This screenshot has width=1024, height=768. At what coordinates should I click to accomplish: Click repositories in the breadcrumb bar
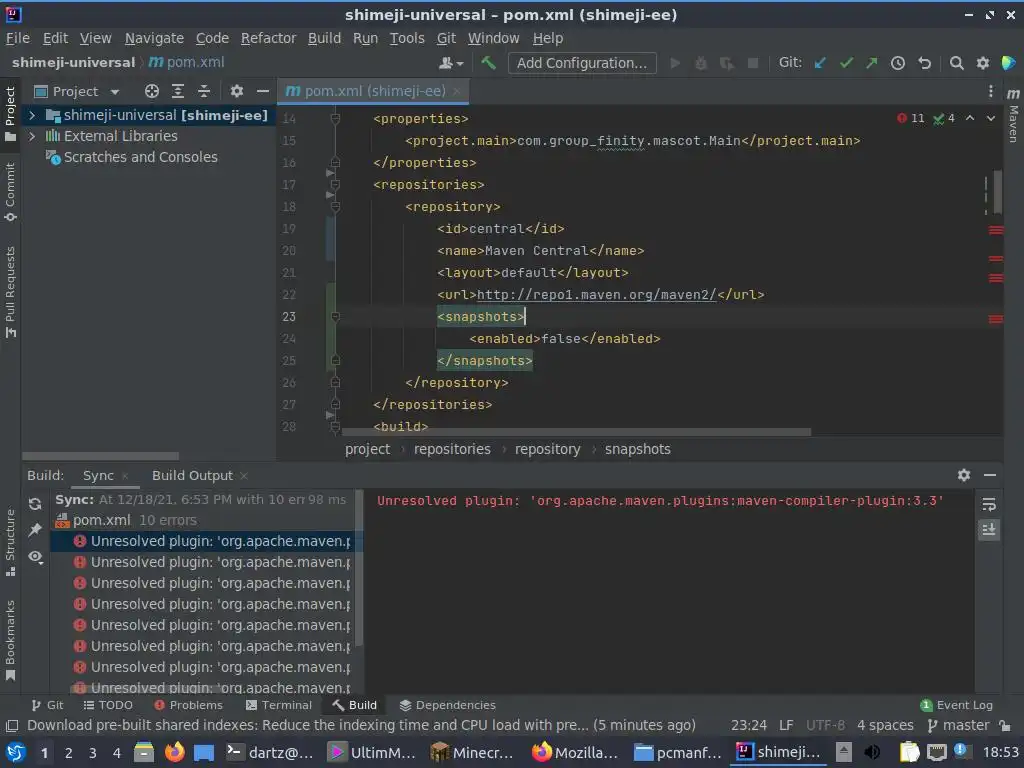point(452,449)
